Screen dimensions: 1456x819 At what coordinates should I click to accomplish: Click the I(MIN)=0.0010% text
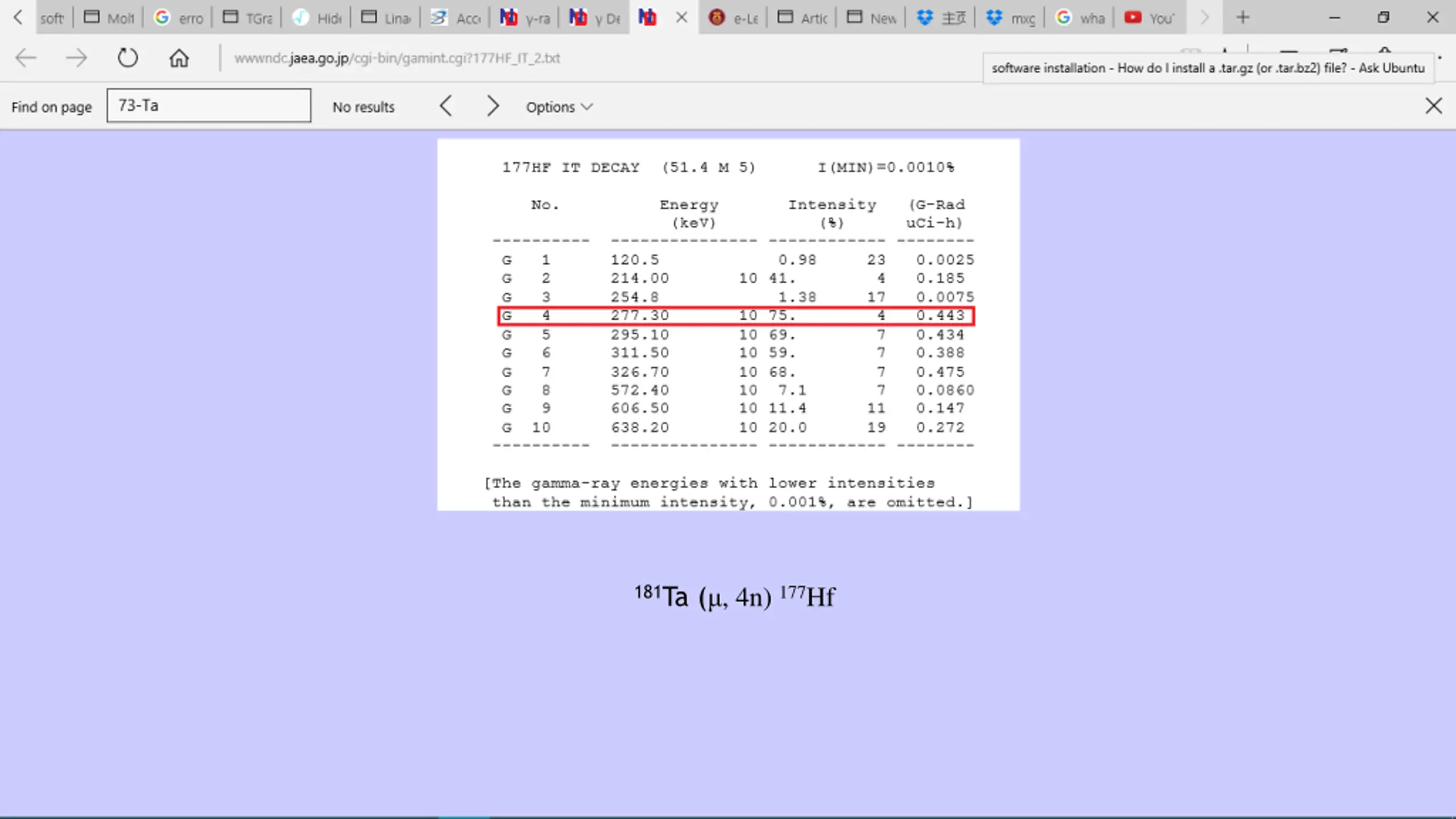point(886,167)
